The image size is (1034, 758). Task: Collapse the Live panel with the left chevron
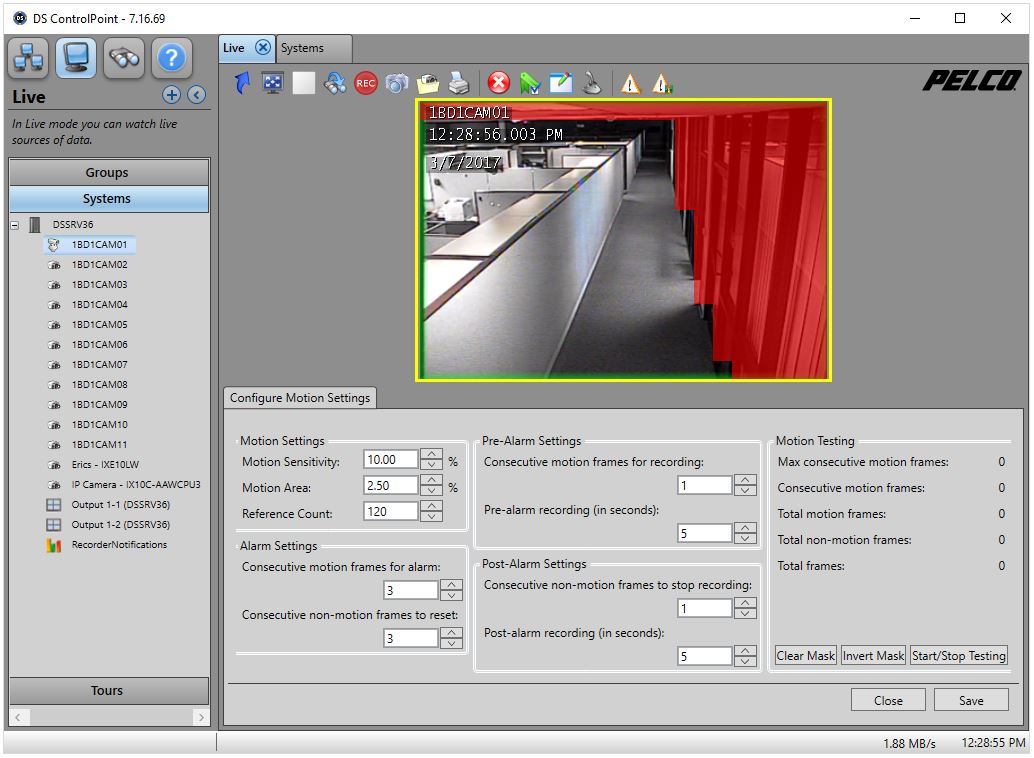[x=196, y=95]
